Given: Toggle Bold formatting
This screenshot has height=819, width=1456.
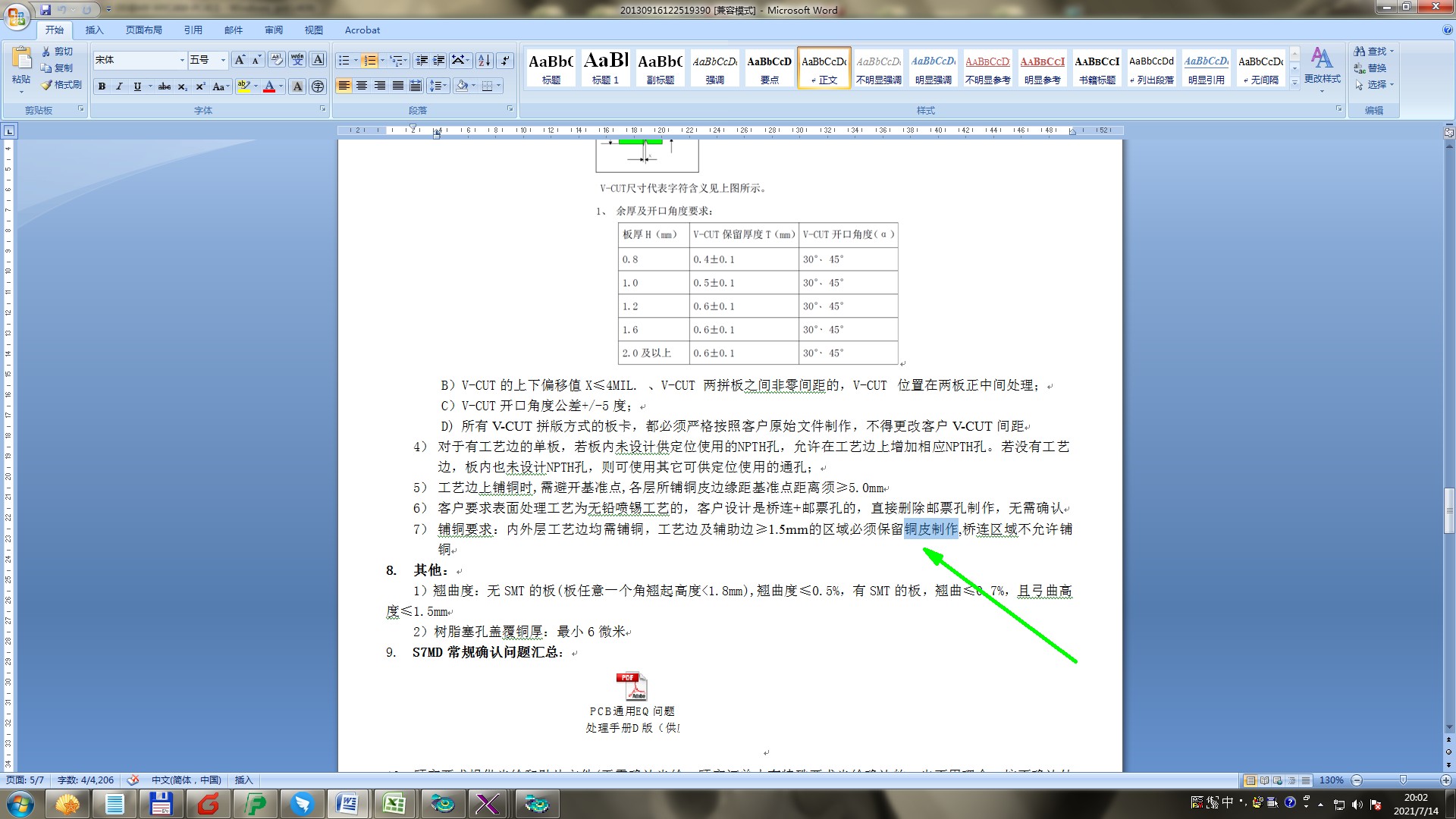Looking at the screenshot, I should pyautogui.click(x=102, y=86).
